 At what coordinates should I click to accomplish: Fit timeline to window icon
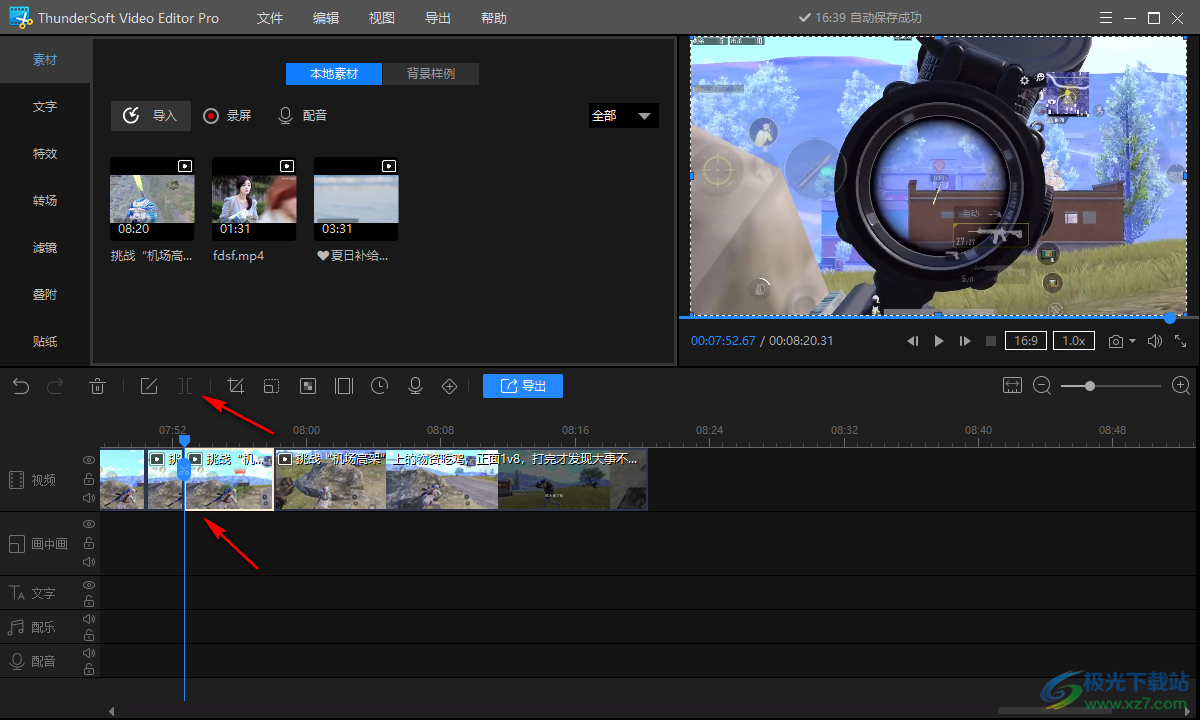(x=1012, y=385)
